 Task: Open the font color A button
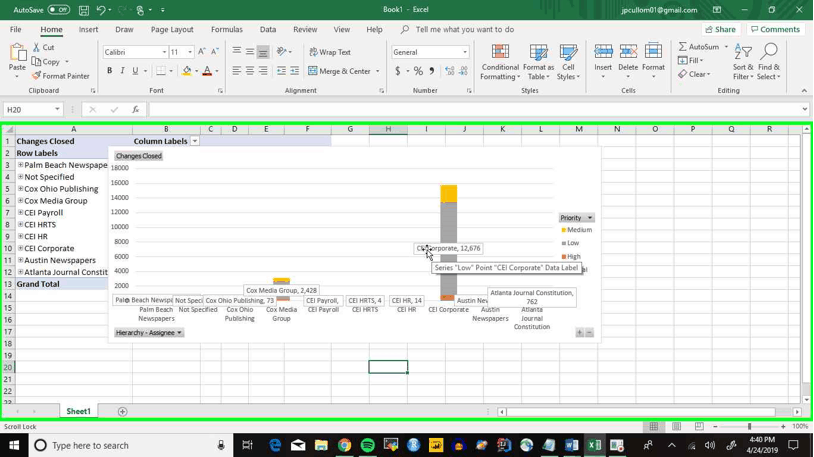[x=207, y=71]
